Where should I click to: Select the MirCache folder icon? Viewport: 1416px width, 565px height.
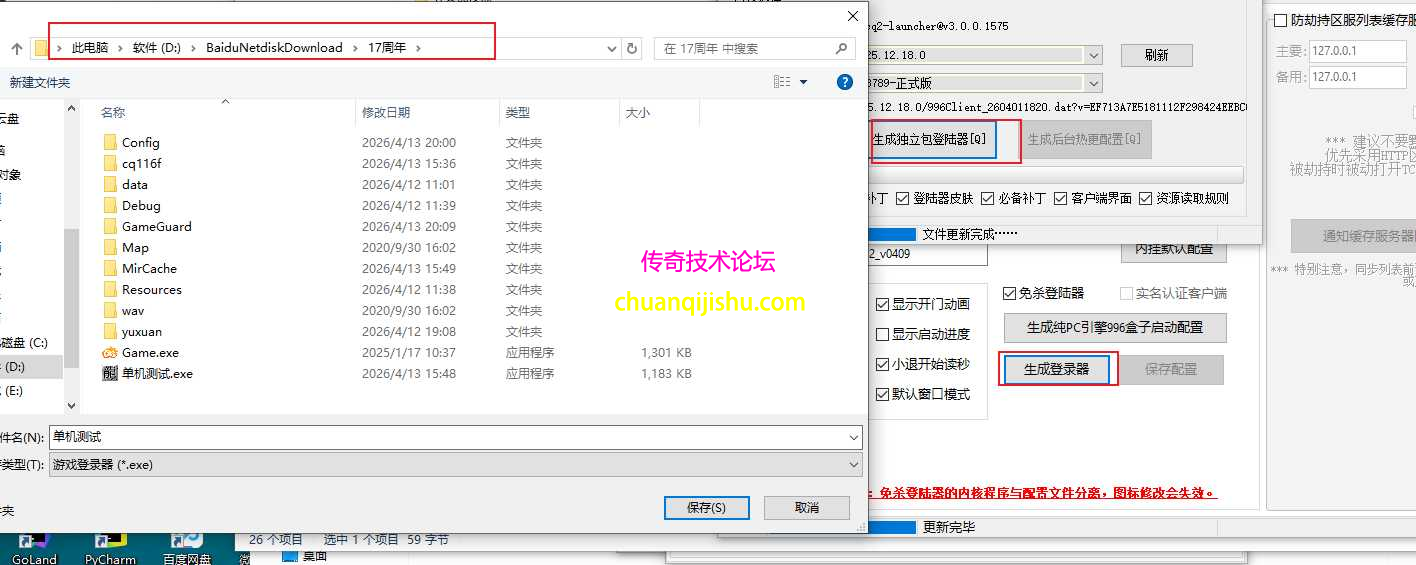coord(110,268)
